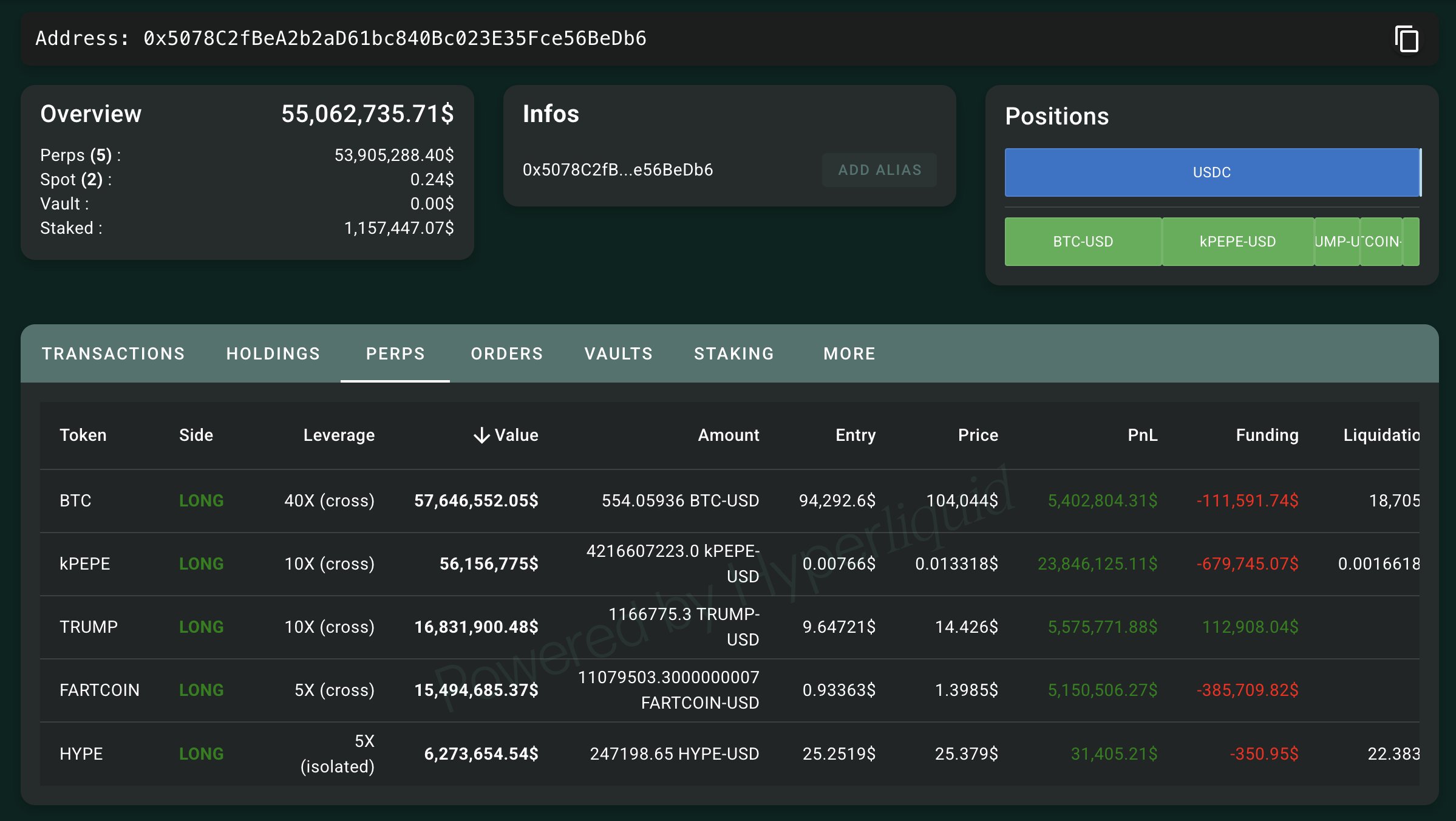
Task: Select the blue USDC positions bar
Action: coord(1212,172)
